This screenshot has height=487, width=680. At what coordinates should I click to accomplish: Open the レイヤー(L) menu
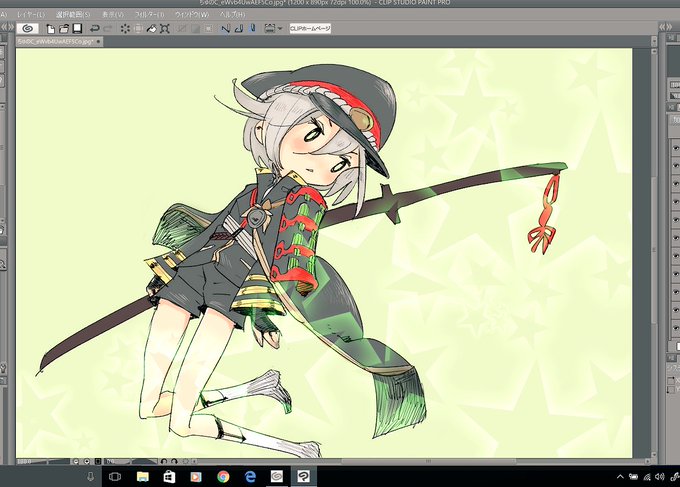pyautogui.click(x=31, y=15)
